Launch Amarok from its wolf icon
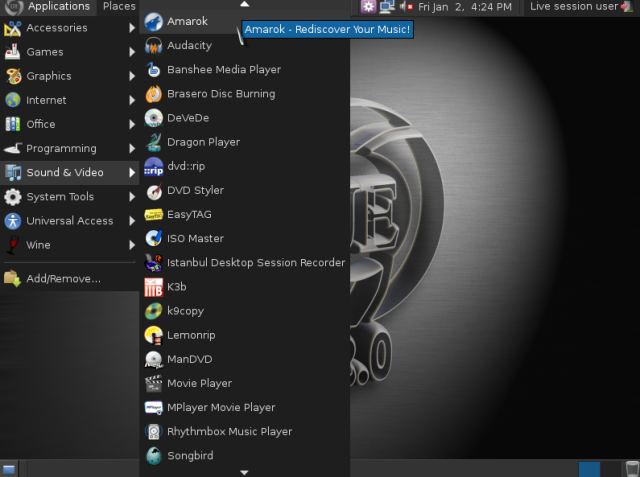The width and height of the screenshot is (640, 477). pos(153,22)
